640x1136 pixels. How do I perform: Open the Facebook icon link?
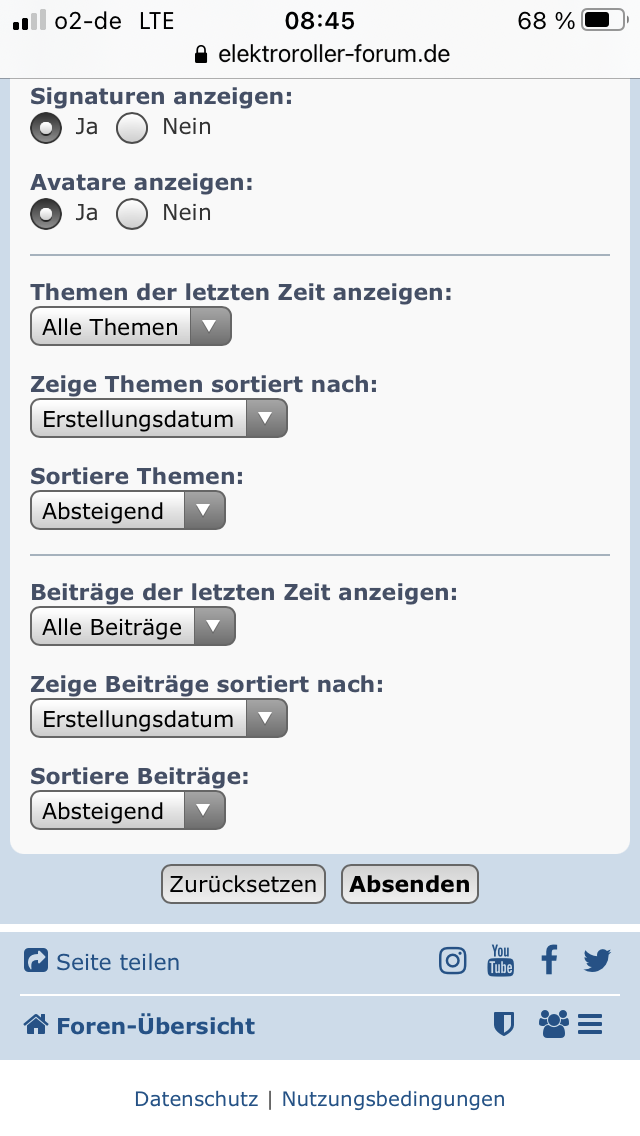549,961
